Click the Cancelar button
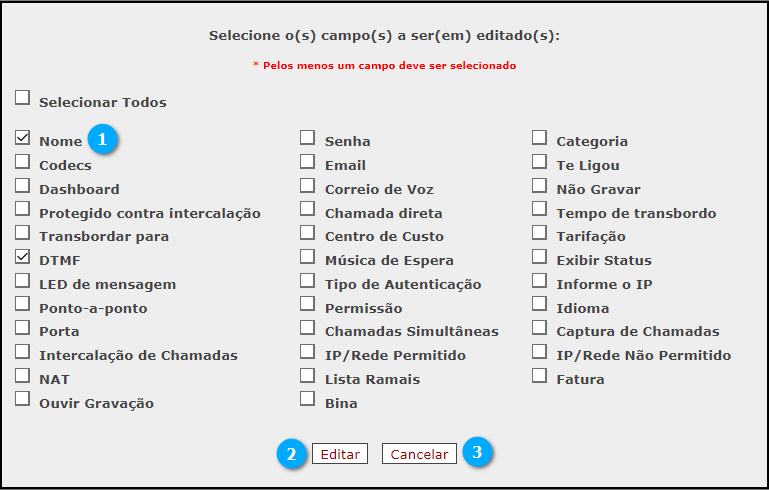The height and width of the screenshot is (490, 769). (x=419, y=454)
